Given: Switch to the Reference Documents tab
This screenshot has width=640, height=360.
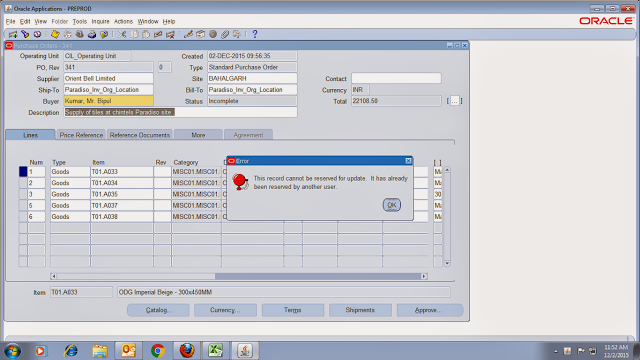Looking at the screenshot, I should [x=140, y=135].
